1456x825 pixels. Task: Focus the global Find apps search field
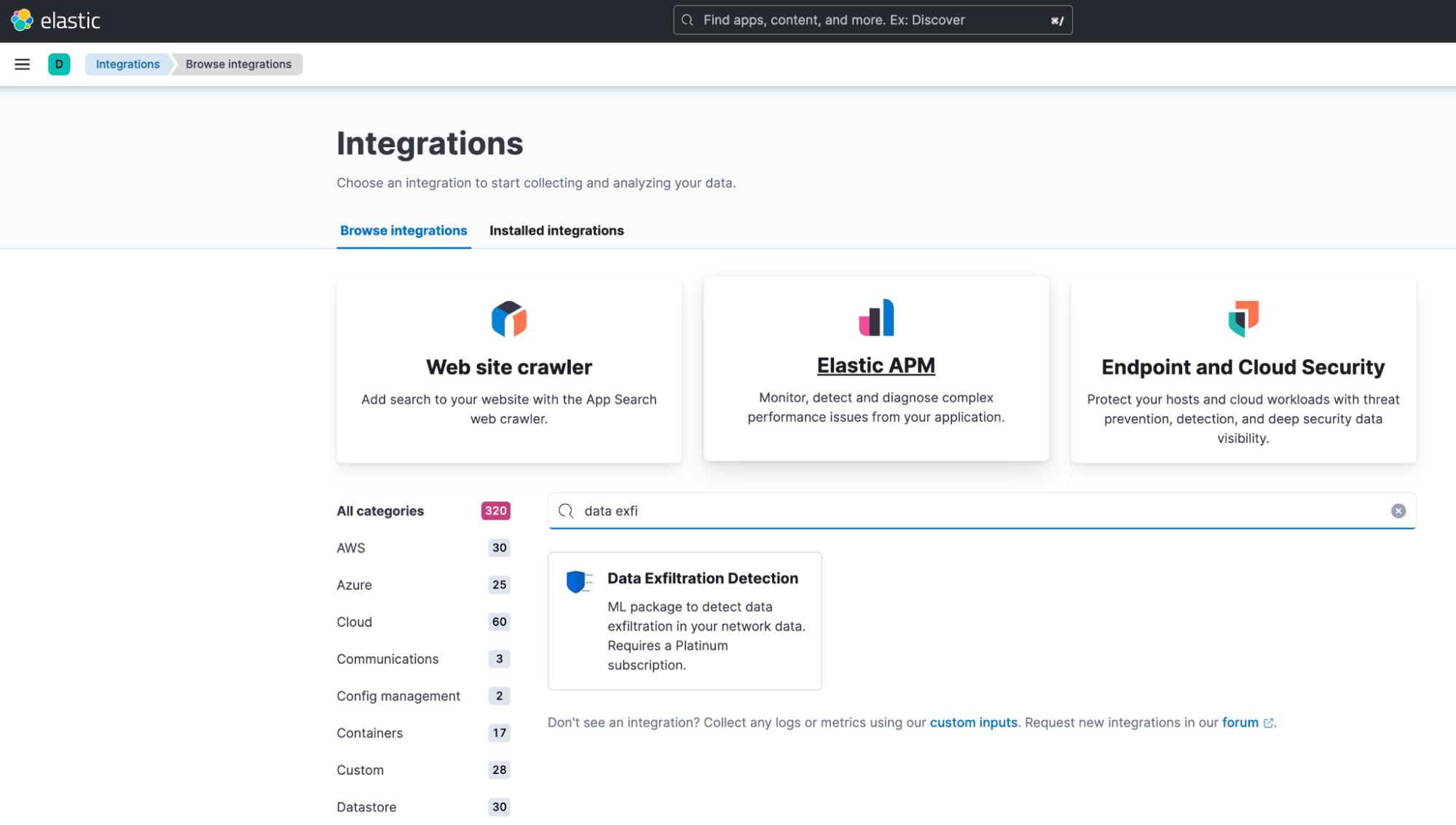click(873, 20)
